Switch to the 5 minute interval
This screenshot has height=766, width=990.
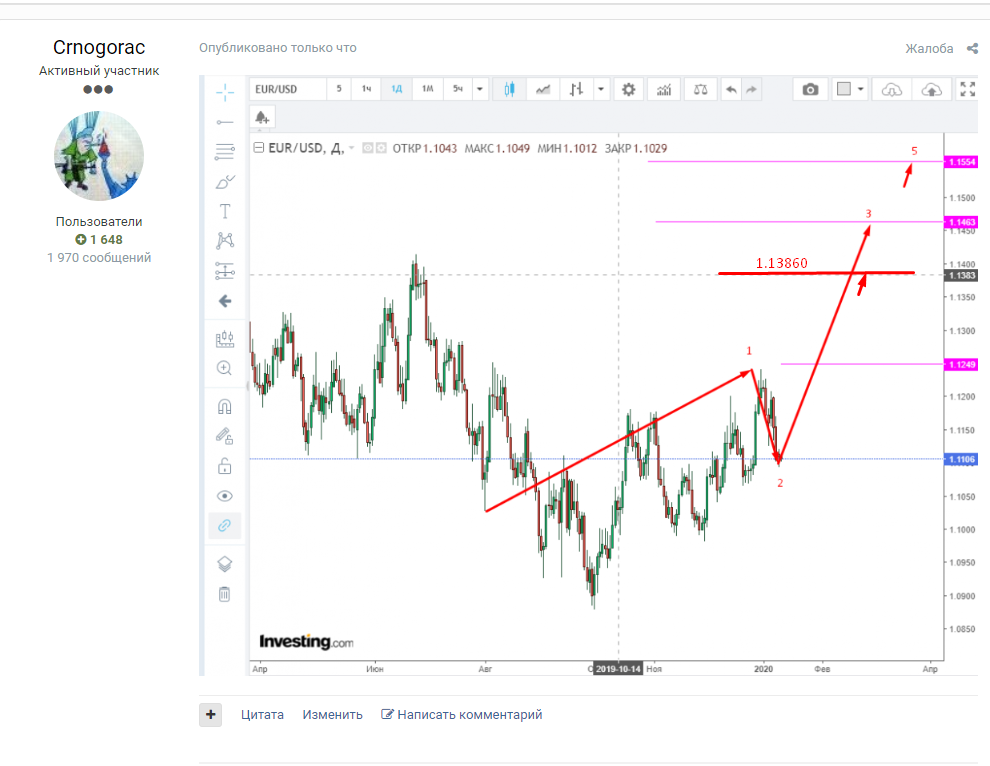[x=339, y=89]
